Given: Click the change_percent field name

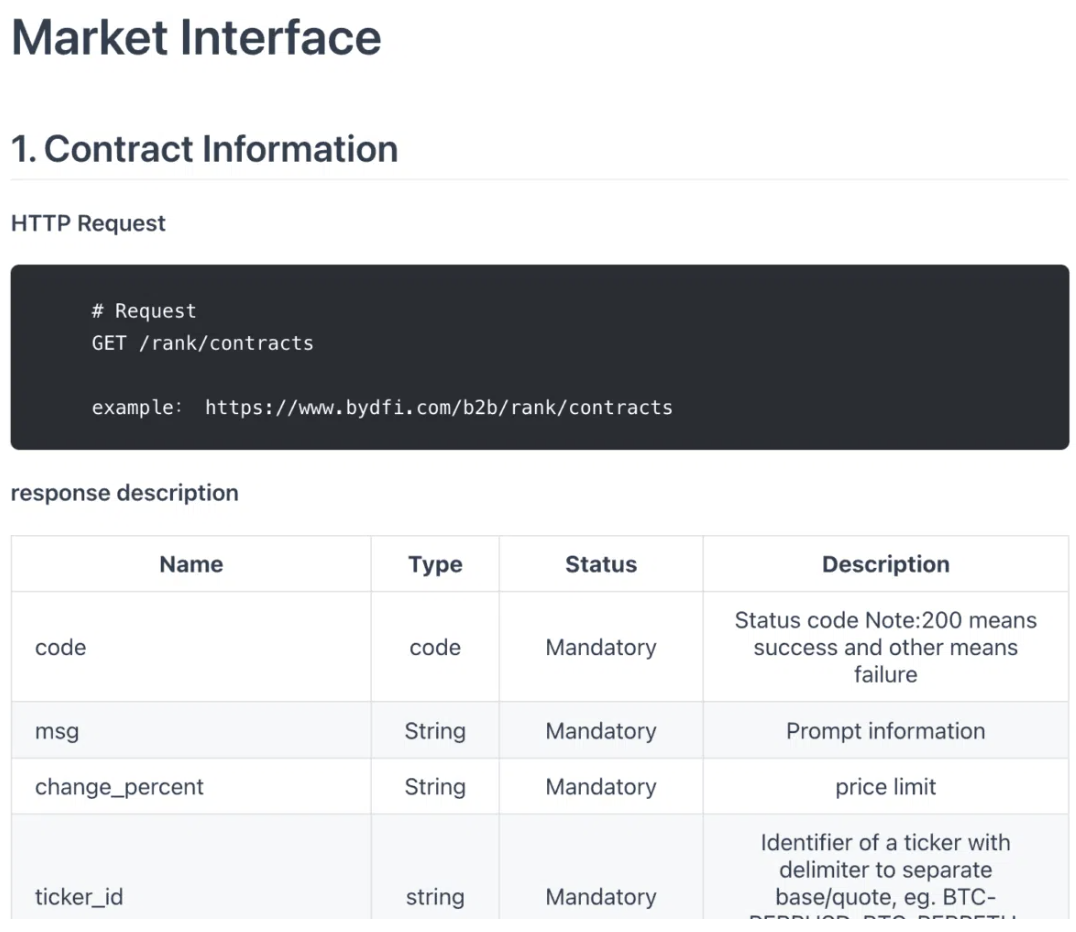Looking at the screenshot, I should 119,787.
